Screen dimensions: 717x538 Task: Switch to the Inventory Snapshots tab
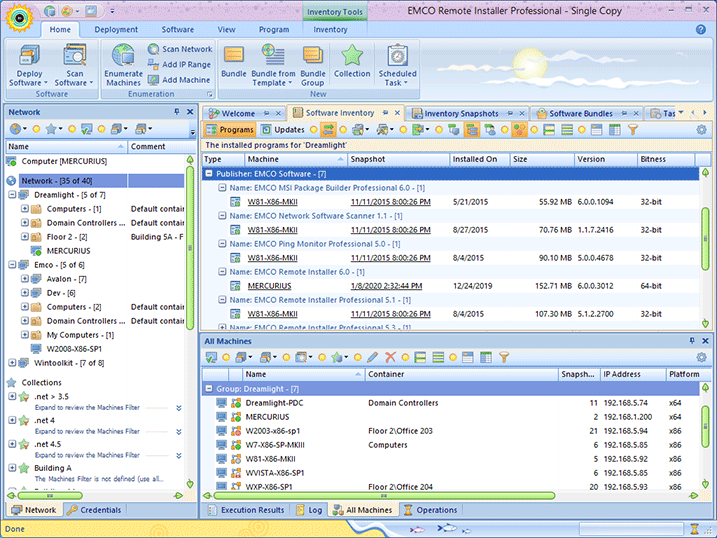click(460, 113)
